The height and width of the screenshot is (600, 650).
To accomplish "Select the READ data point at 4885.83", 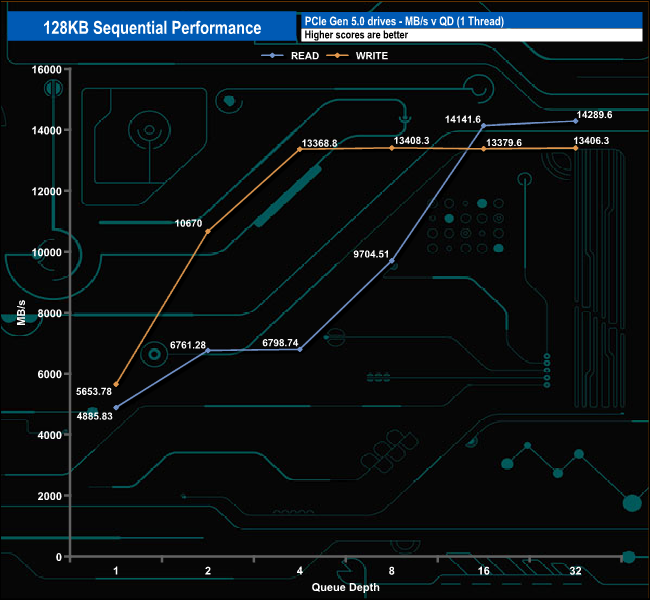I will 116,408.
